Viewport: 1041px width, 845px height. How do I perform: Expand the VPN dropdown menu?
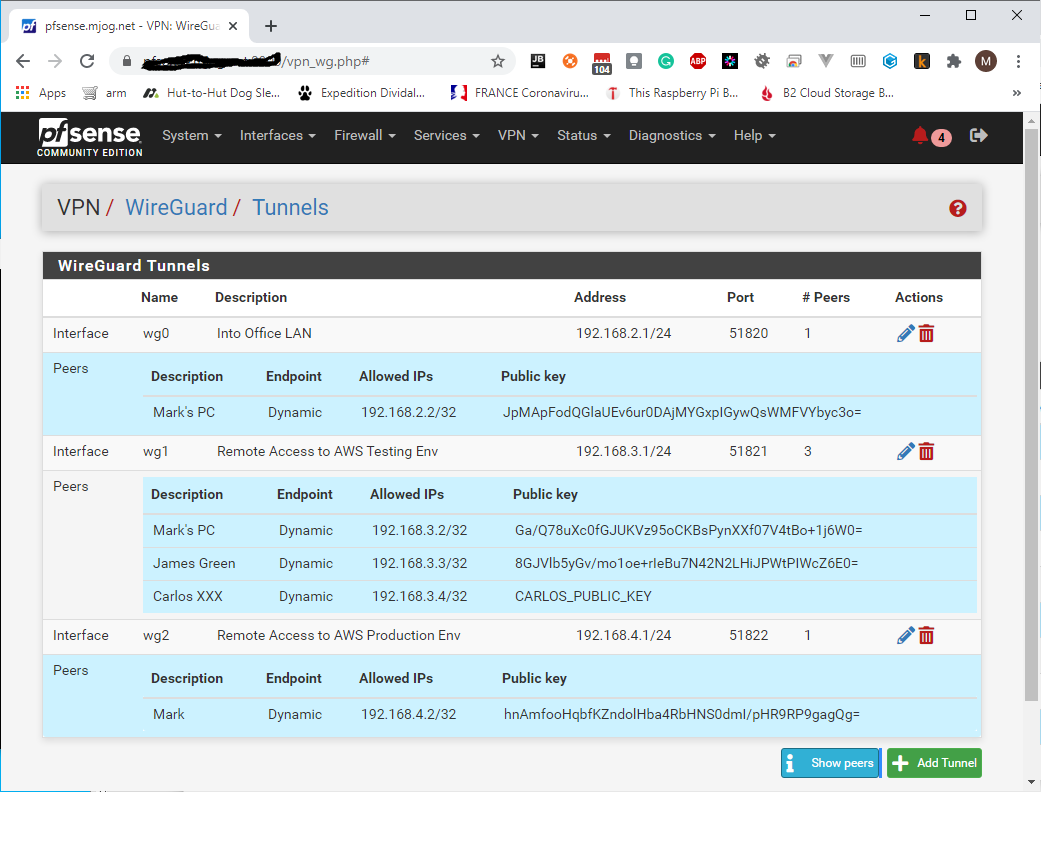coord(519,135)
